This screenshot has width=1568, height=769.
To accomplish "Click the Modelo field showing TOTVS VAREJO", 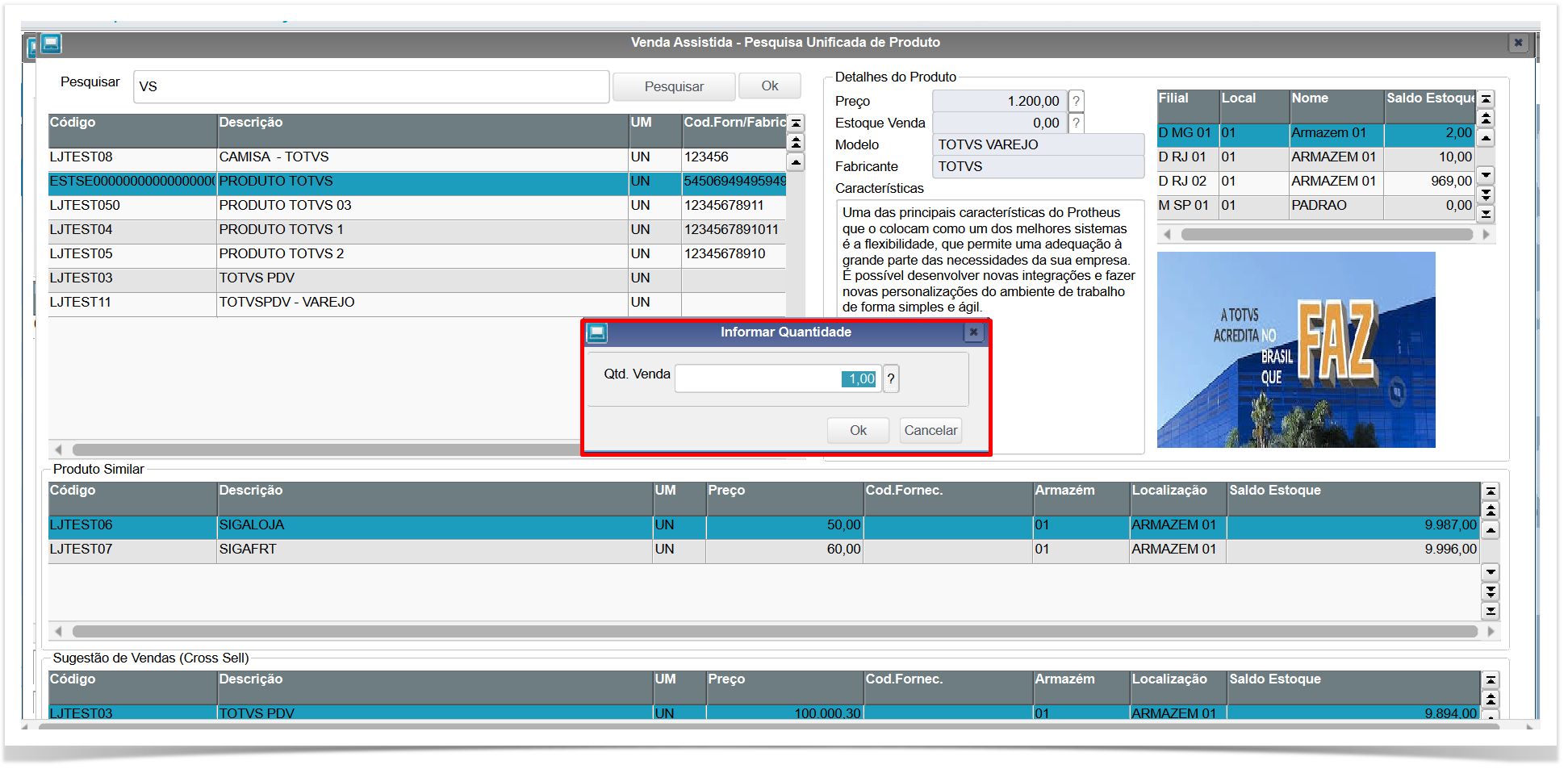I will (x=1039, y=145).
